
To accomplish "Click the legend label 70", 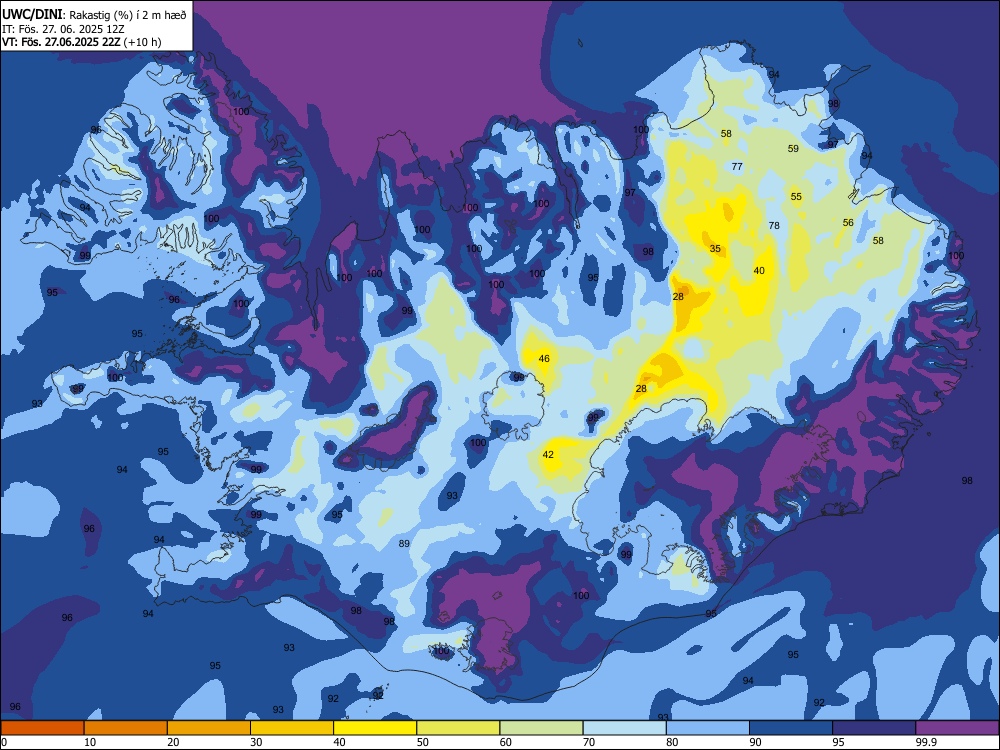I will [589, 742].
